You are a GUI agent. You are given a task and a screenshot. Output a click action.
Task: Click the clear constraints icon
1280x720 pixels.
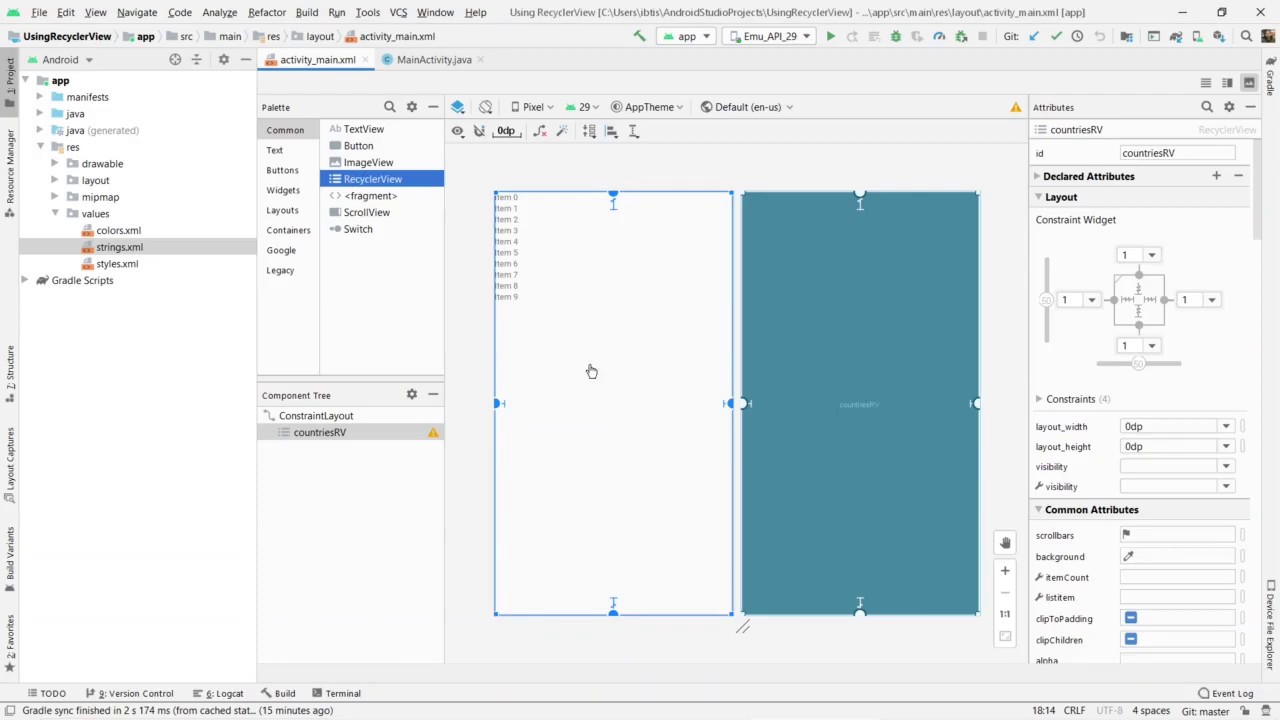pyautogui.click(x=540, y=131)
